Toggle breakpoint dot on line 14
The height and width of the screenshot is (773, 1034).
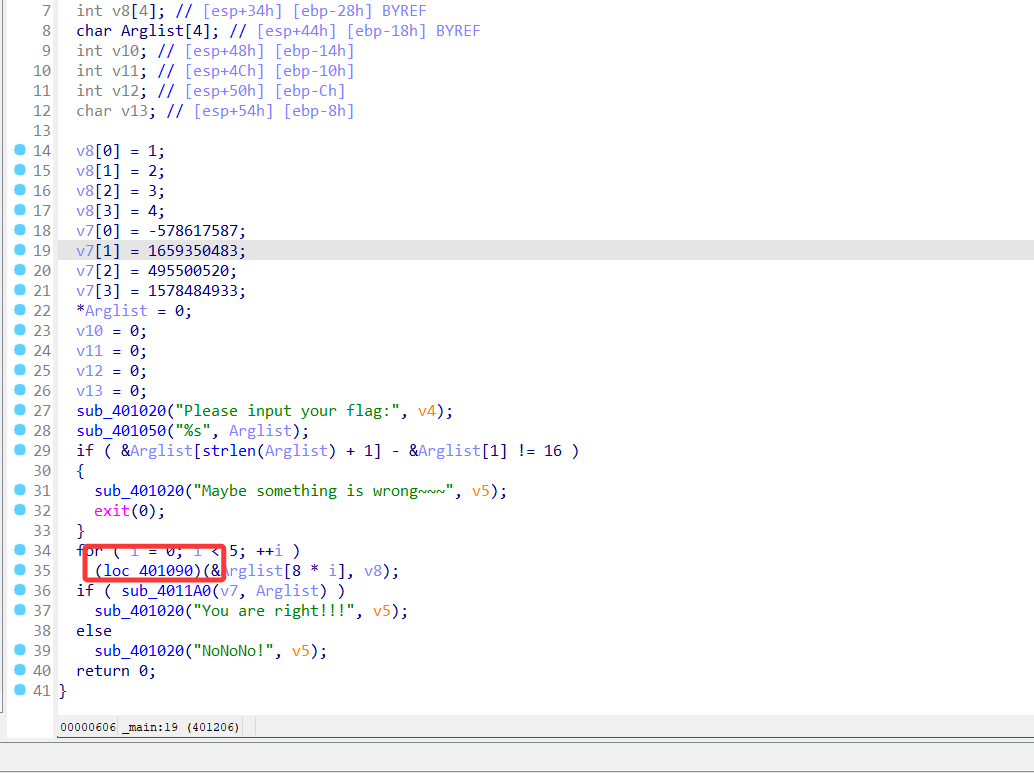[20, 150]
